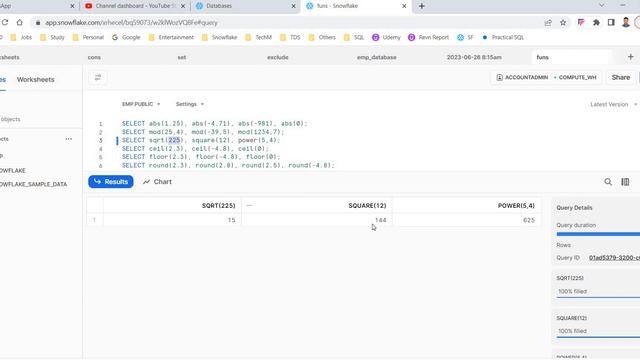Close the Databases browser tab
This screenshot has width=640, height=360.
click(293, 6)
